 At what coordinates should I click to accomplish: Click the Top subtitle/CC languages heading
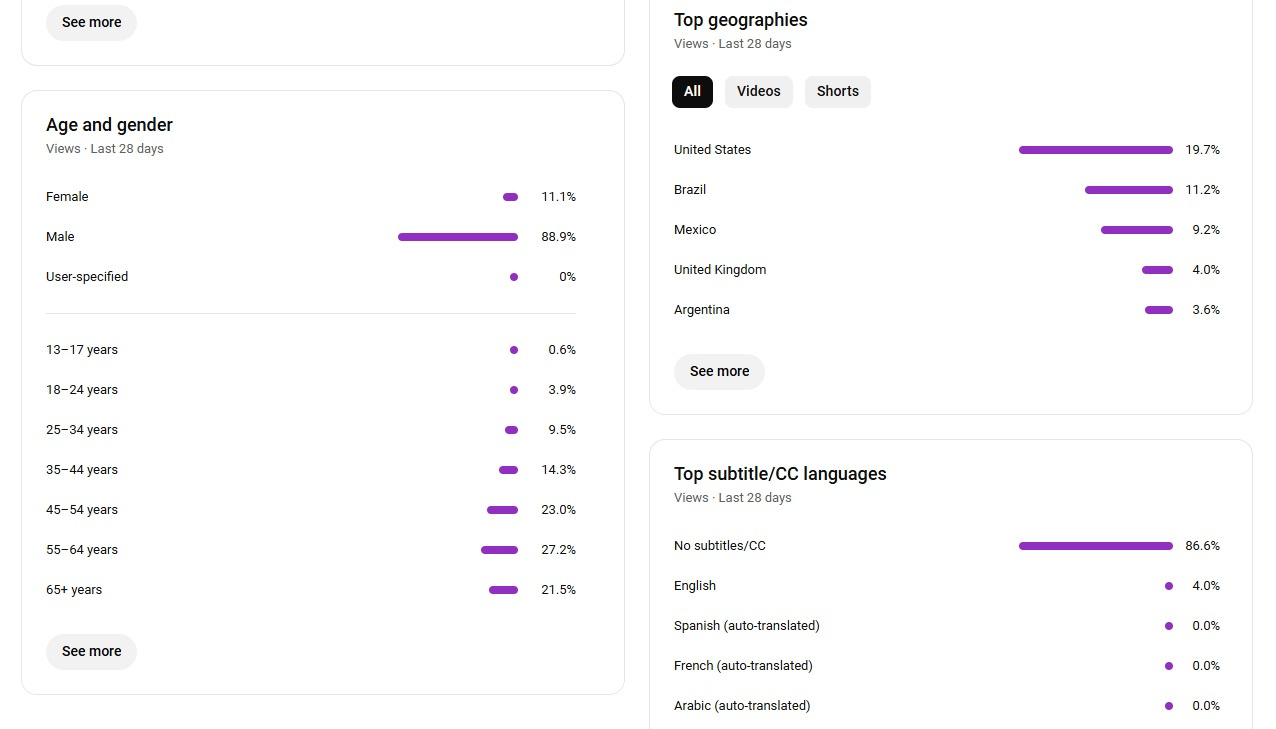pyautogui.click(x=780, y=474)
